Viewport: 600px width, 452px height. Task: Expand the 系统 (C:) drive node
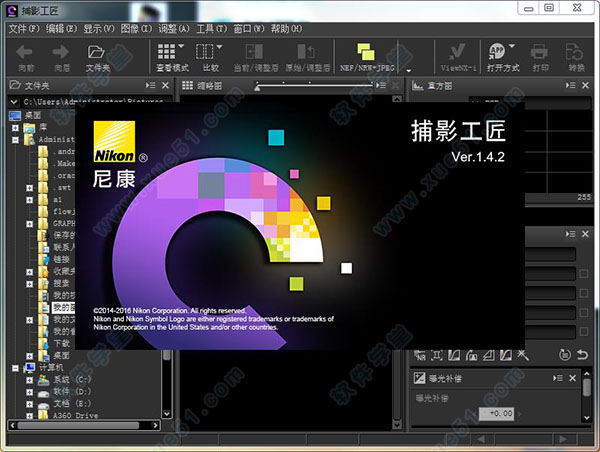pyautogui.click(x=29, y=380)
